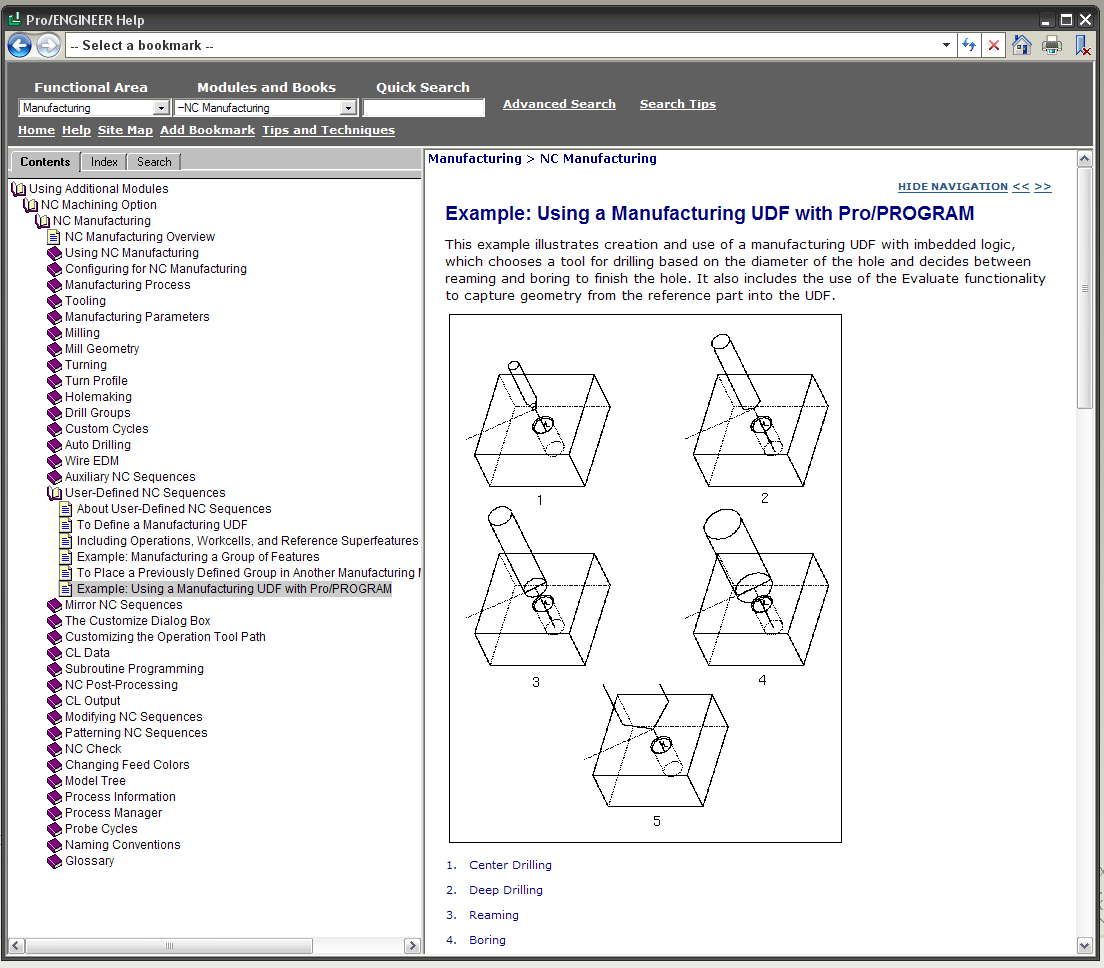Expand the Tooling book icon
This screenshot has width=1104, height=968.
pyautogui.click(x=54, y=301)
